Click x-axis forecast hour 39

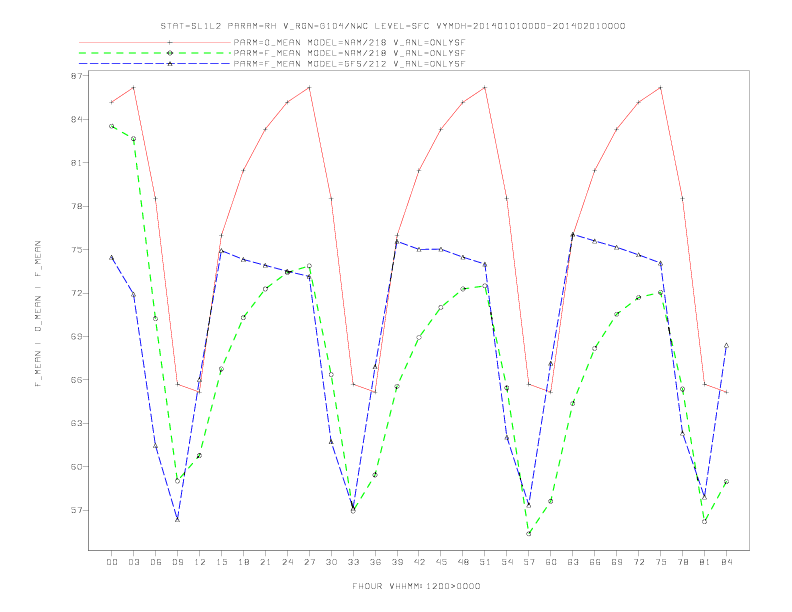point(397,562)
